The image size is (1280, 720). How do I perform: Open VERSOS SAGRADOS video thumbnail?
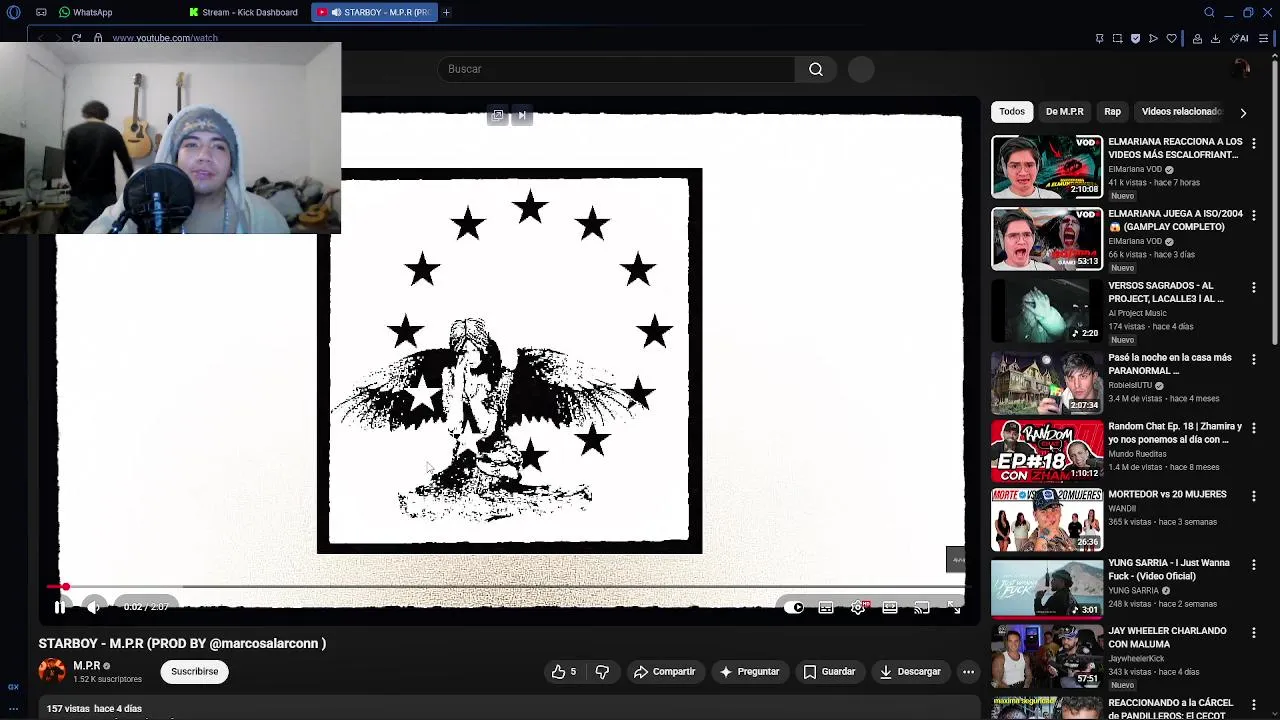click(1047, 311)
